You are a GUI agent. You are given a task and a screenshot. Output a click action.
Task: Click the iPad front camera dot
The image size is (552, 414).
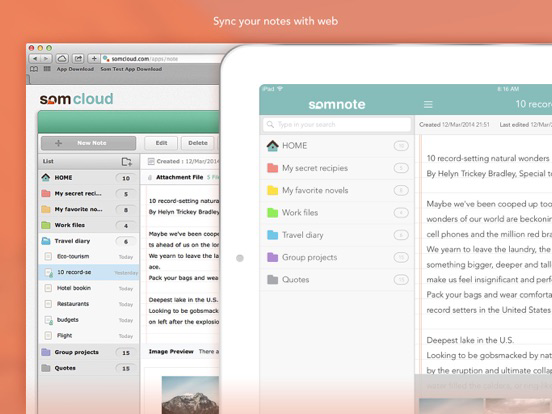pos(240,258)
